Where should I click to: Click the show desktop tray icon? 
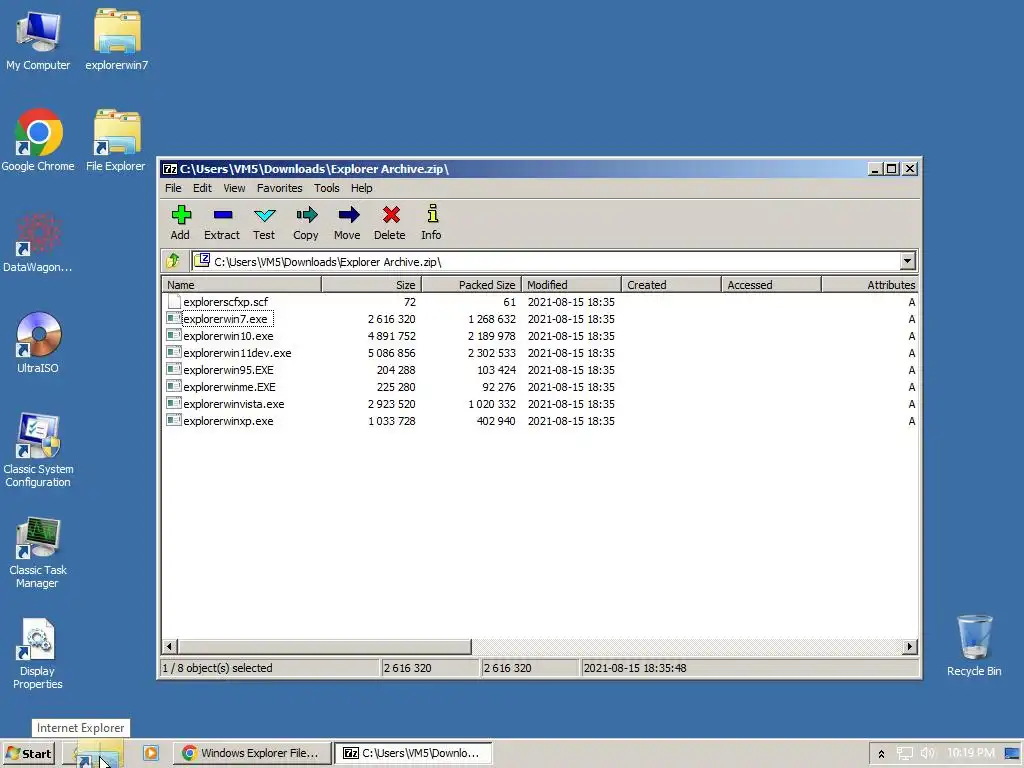1012,753
